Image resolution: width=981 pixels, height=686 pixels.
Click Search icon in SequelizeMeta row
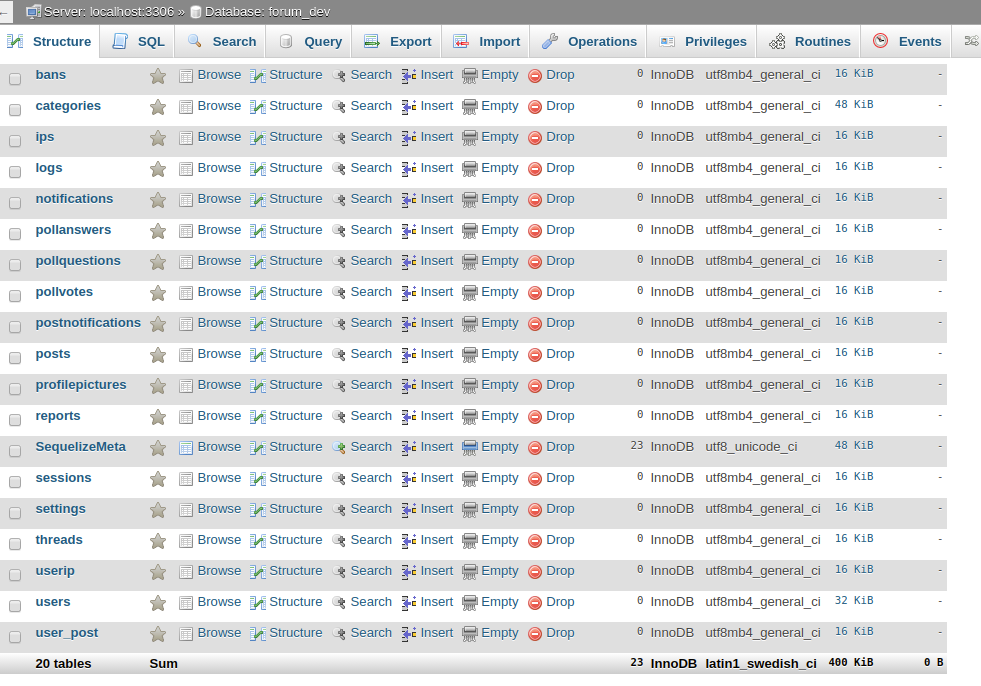tap(339, 448)
